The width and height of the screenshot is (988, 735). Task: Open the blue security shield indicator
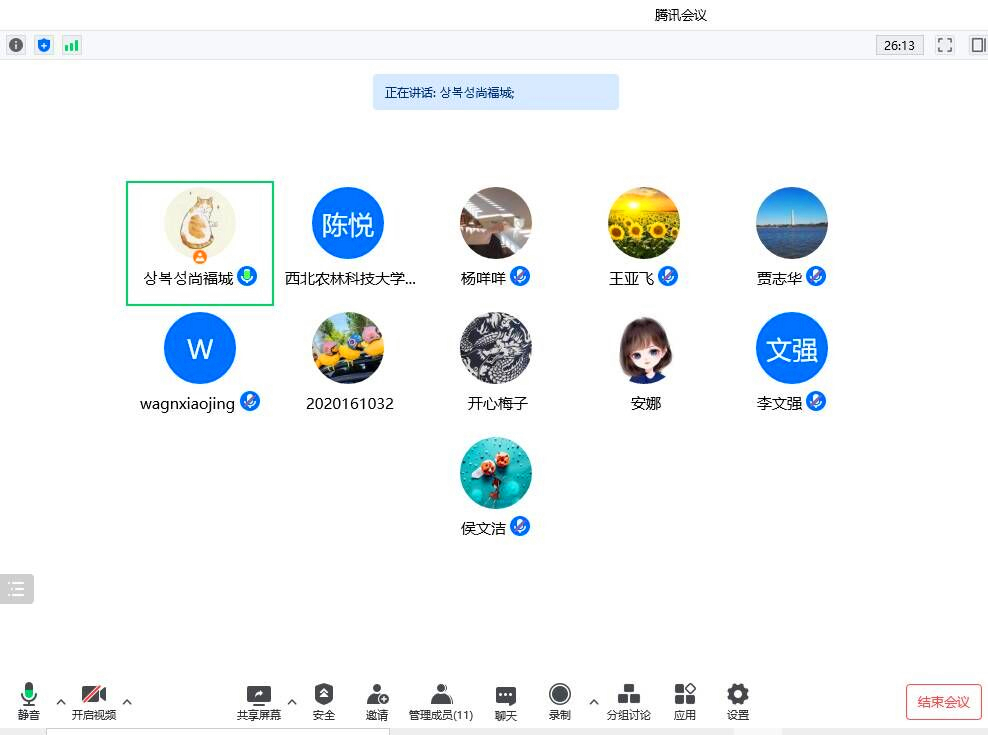coord(43,45)
